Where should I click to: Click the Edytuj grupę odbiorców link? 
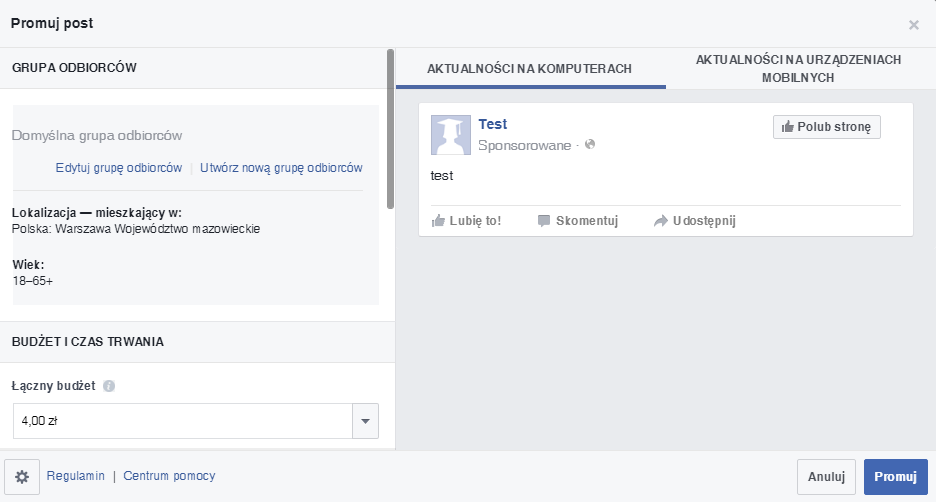119,168
